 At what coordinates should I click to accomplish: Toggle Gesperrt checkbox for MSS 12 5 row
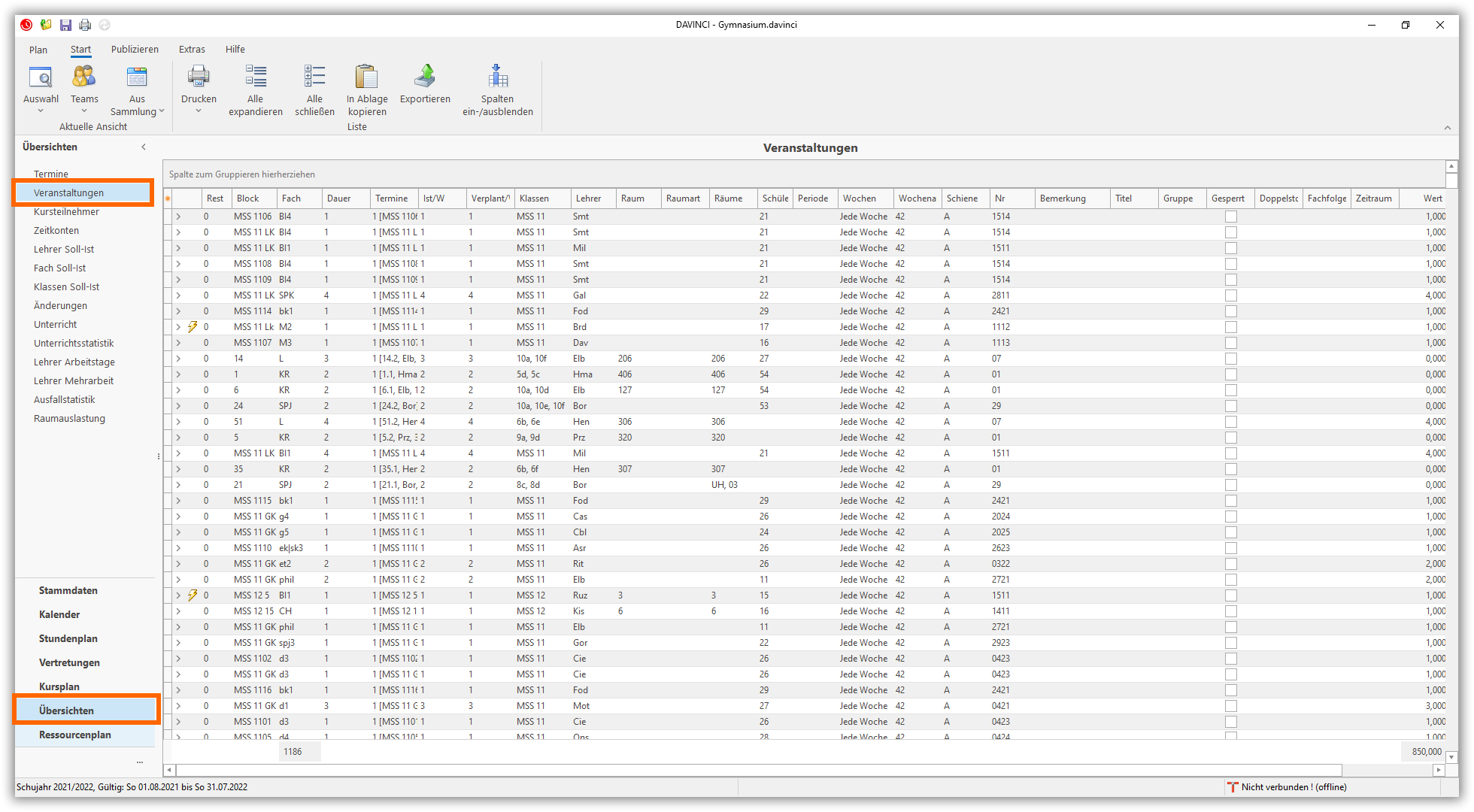[x=1230, y=595]
